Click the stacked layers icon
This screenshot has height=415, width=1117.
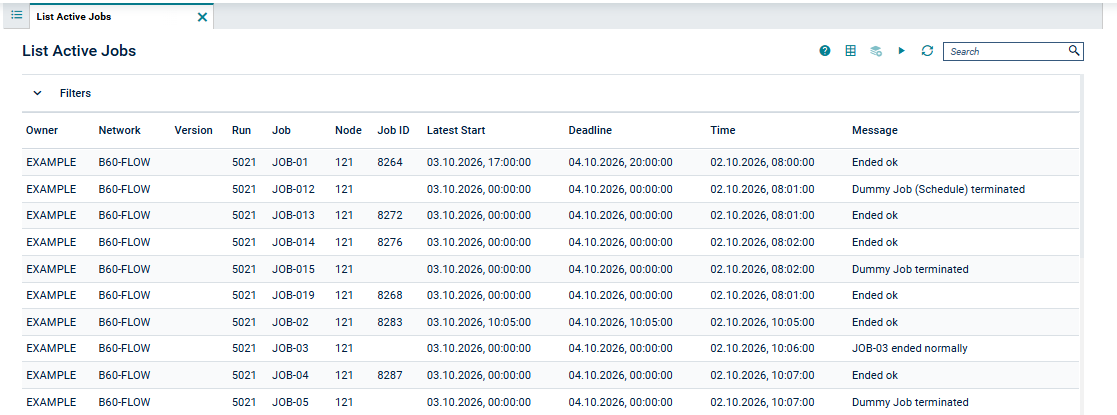click(x=876, y=51)
